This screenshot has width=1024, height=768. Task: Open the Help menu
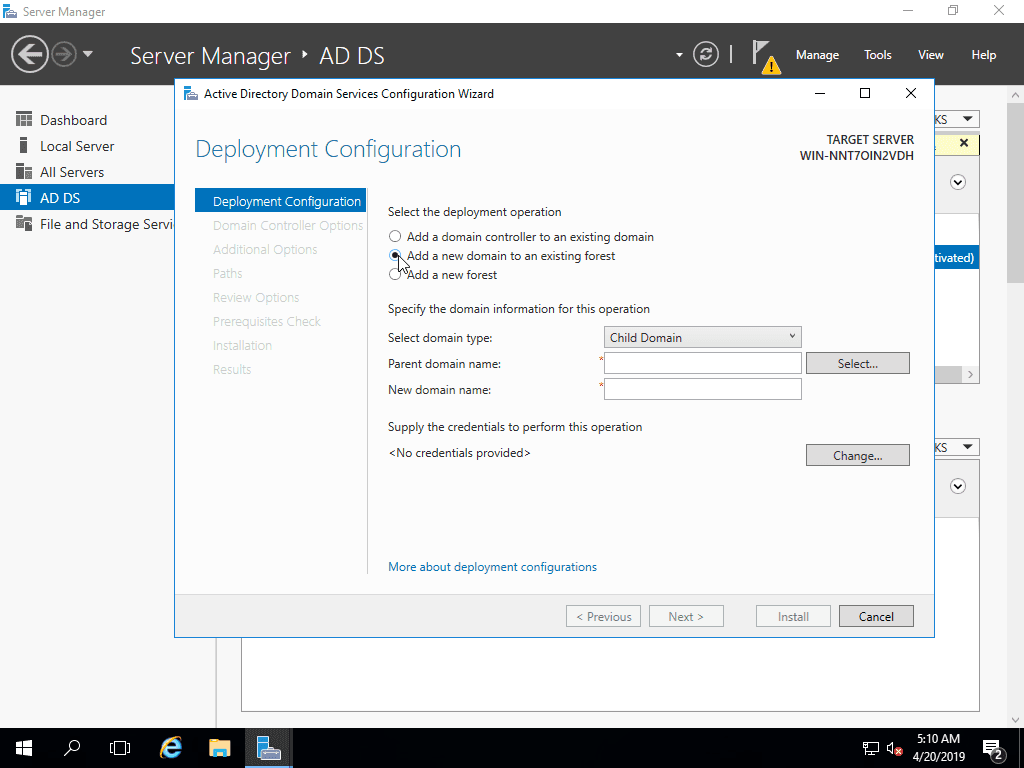[984, 55]
